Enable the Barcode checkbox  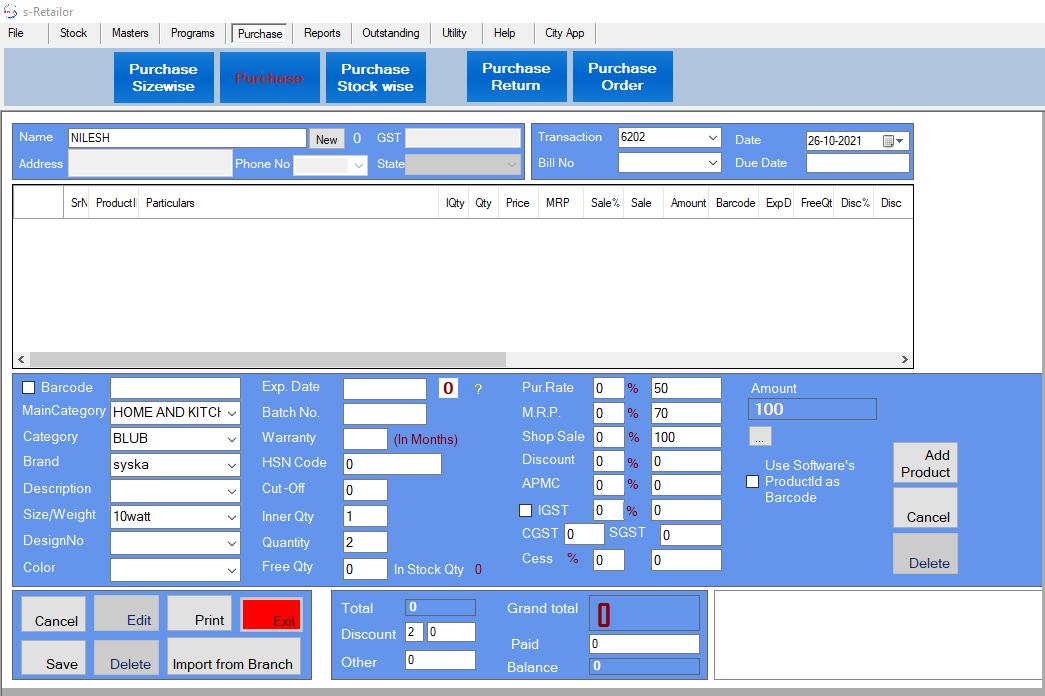[x=29, y=388]
